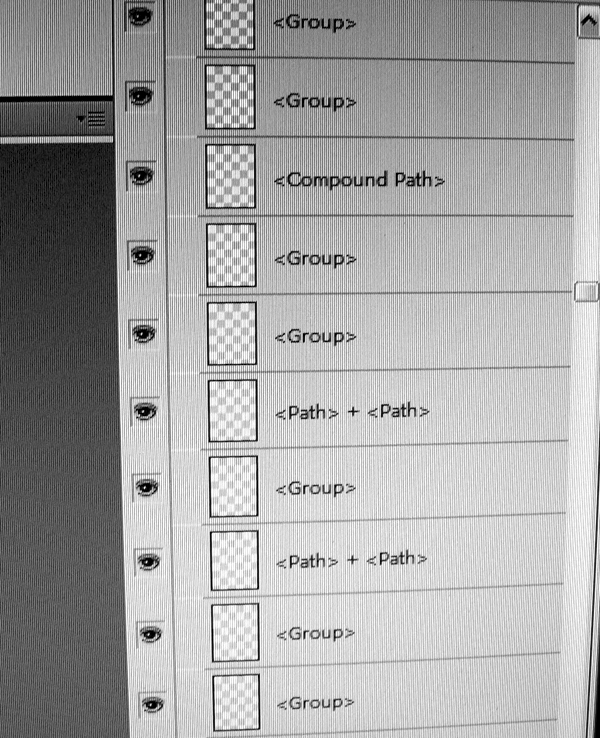Toggle visibility eye of lower Path + Path row
This screenshot has width=600, height=738.
(148, 562)
